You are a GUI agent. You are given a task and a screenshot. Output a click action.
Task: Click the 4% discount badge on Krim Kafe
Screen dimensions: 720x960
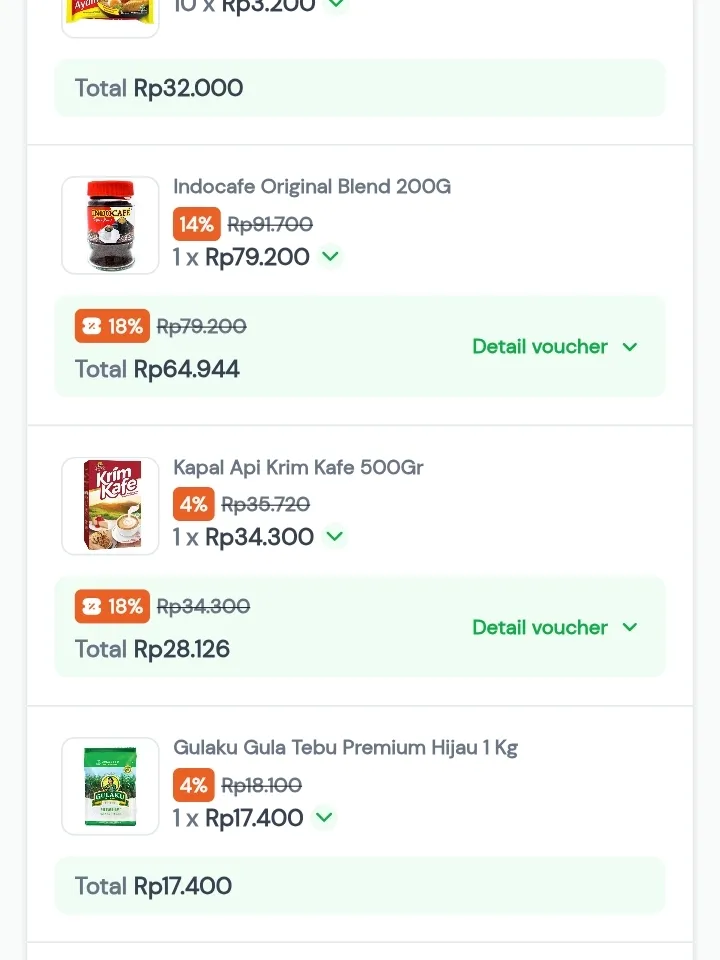[x=193, y=504]
